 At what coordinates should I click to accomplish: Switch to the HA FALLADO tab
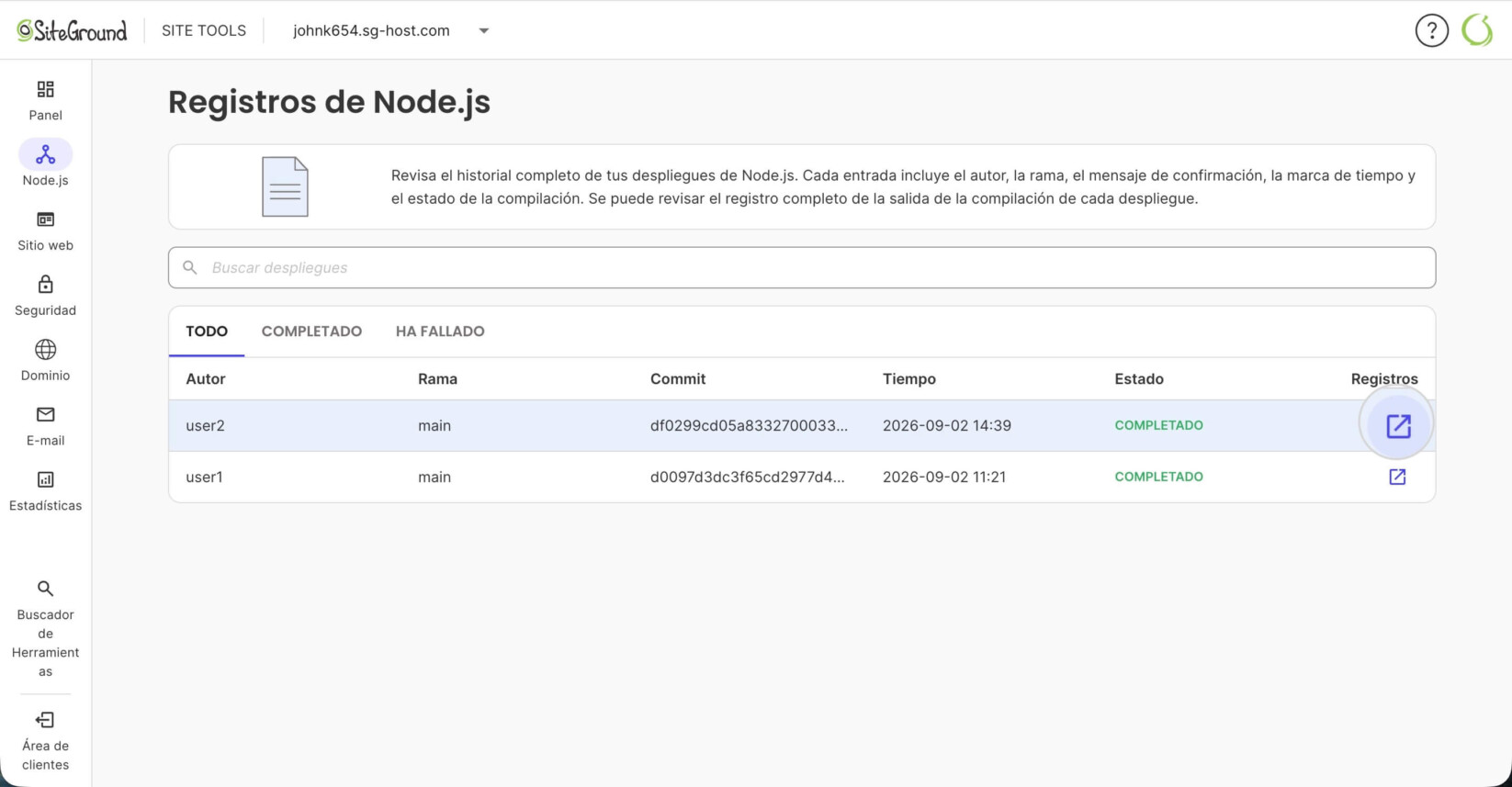(440, 332)
